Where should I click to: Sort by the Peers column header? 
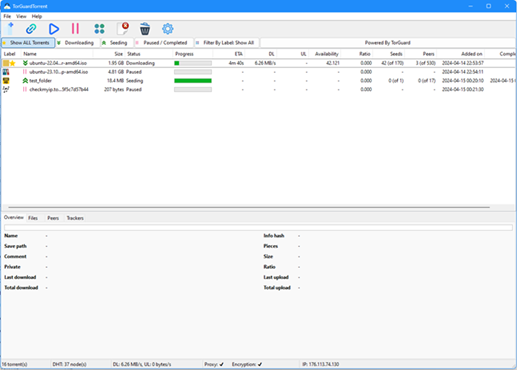pos(421,54)
